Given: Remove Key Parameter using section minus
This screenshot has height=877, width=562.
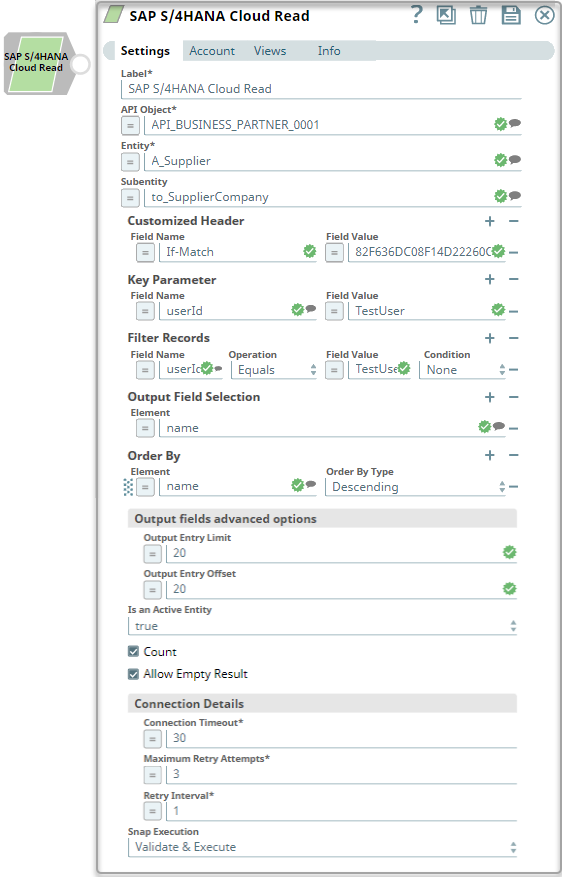Looking at the screenshot, I should click(x=513, y=279).
